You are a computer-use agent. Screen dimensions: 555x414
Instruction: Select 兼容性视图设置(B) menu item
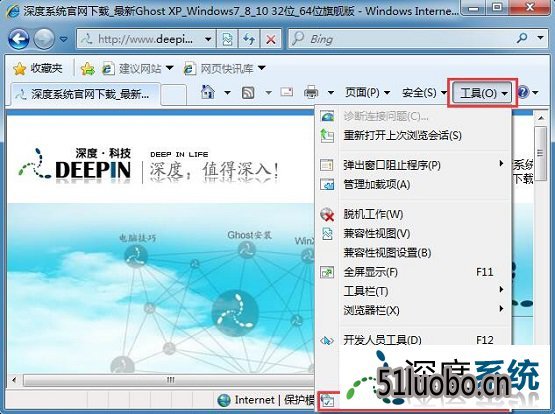[x=413, y=253]
